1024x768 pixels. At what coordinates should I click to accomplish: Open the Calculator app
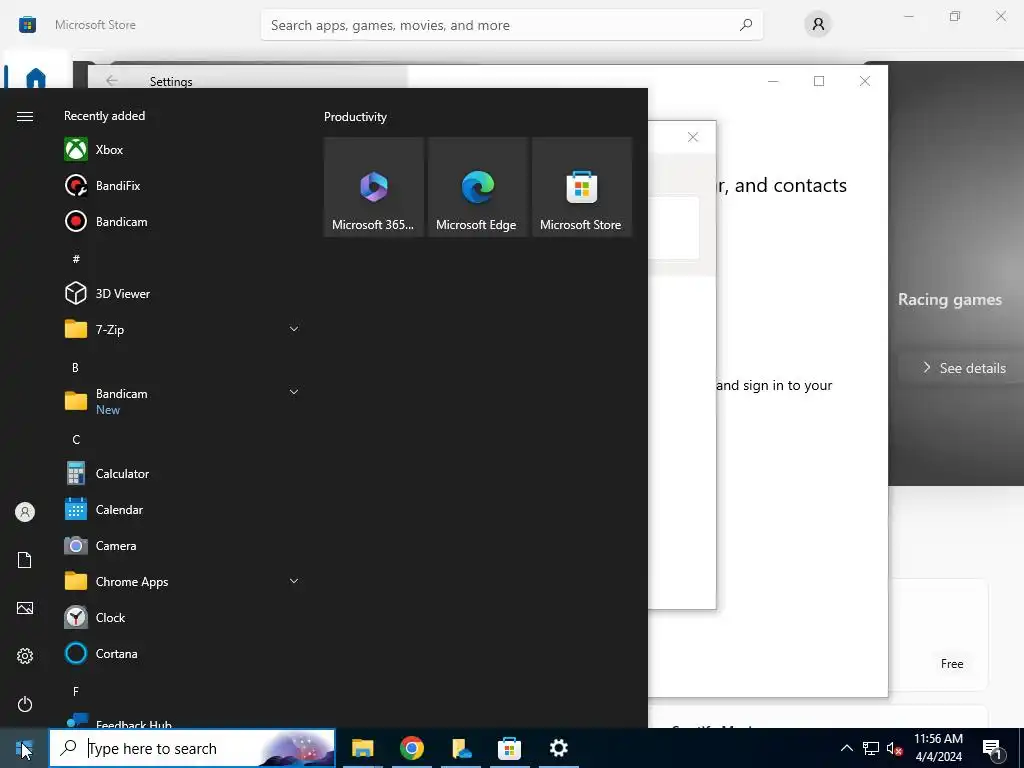pos(183,473)
